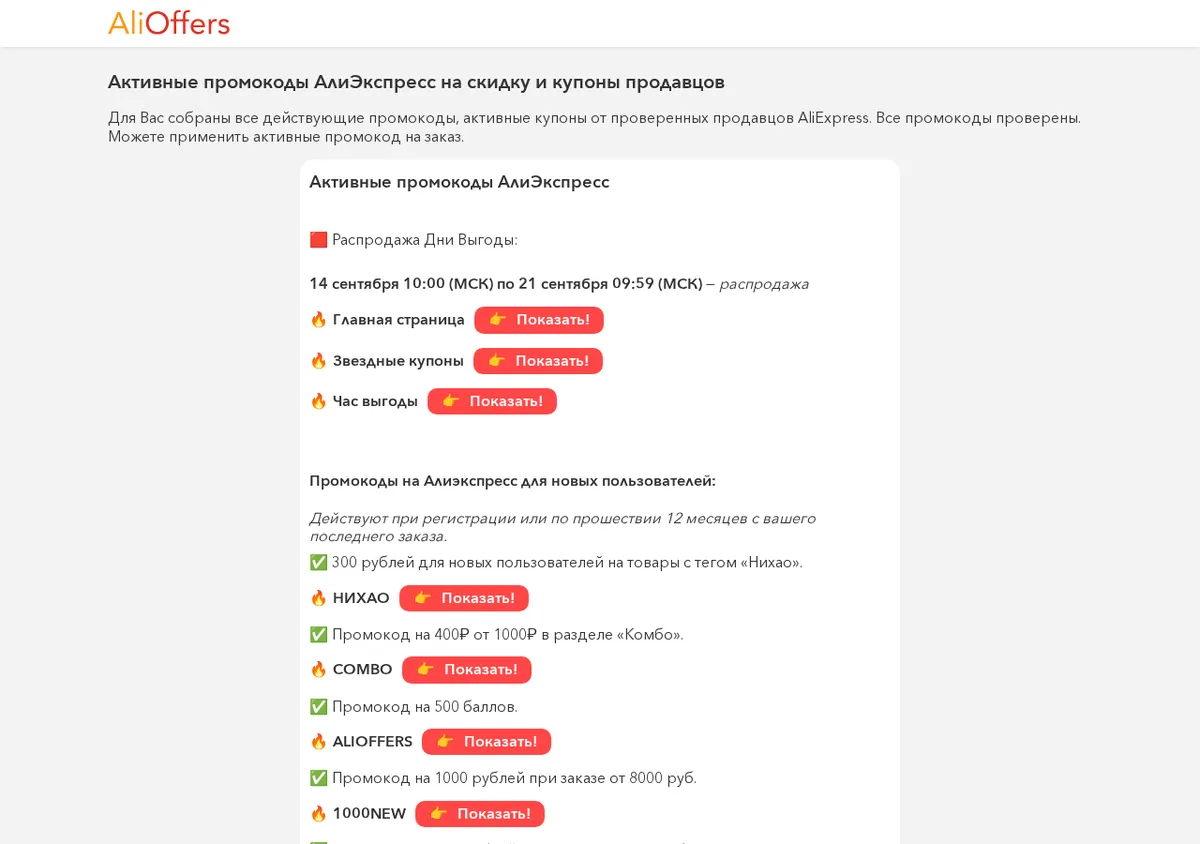Click fire icon beside ALIOFFERS
This screenshot has width=1200, height=844.
click(x=318, y=742)
